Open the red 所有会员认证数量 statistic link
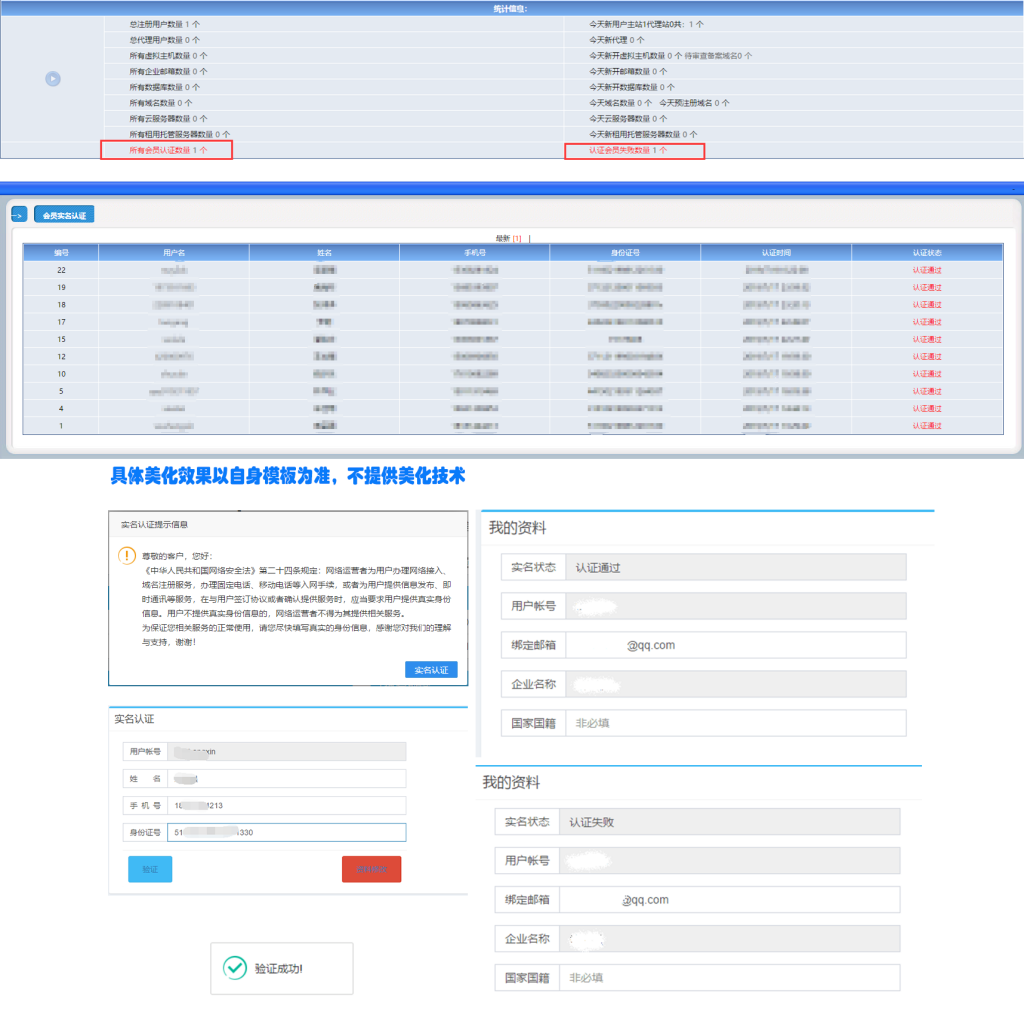Image resolution: width=1024 pixels, height=1024 pixels. point(168,150)
